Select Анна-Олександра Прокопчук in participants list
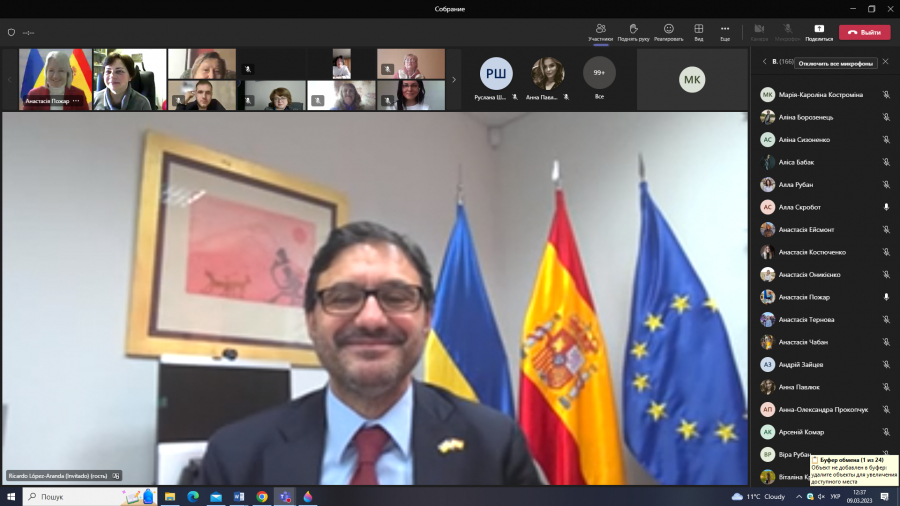Screen dimensions: 900x506 825,410
